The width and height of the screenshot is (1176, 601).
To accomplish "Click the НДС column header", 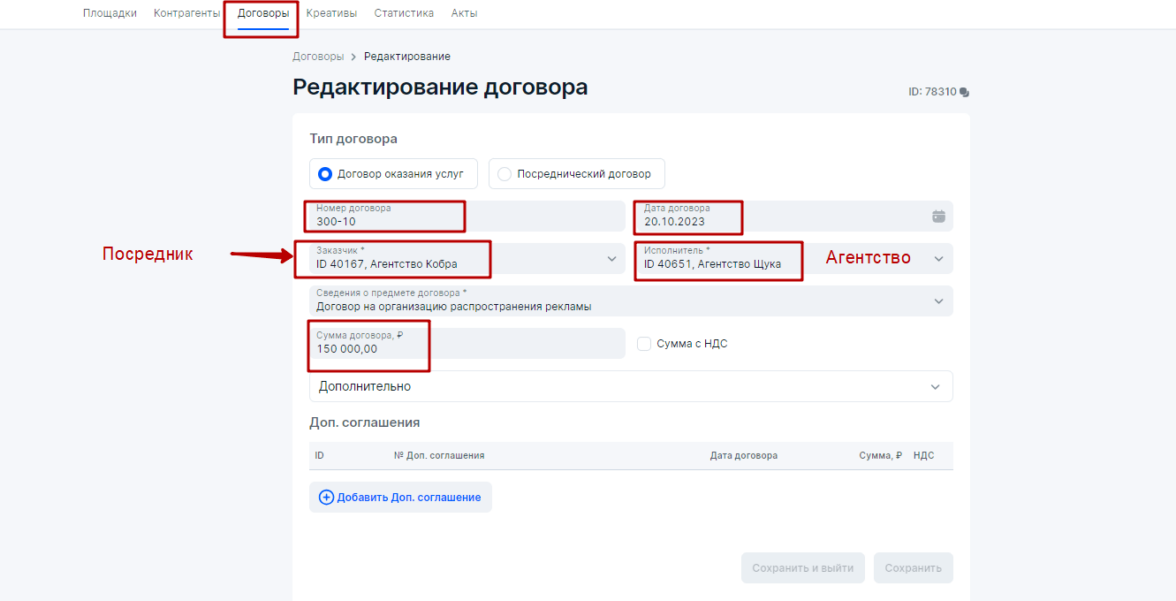I will (x=923, y=455).
